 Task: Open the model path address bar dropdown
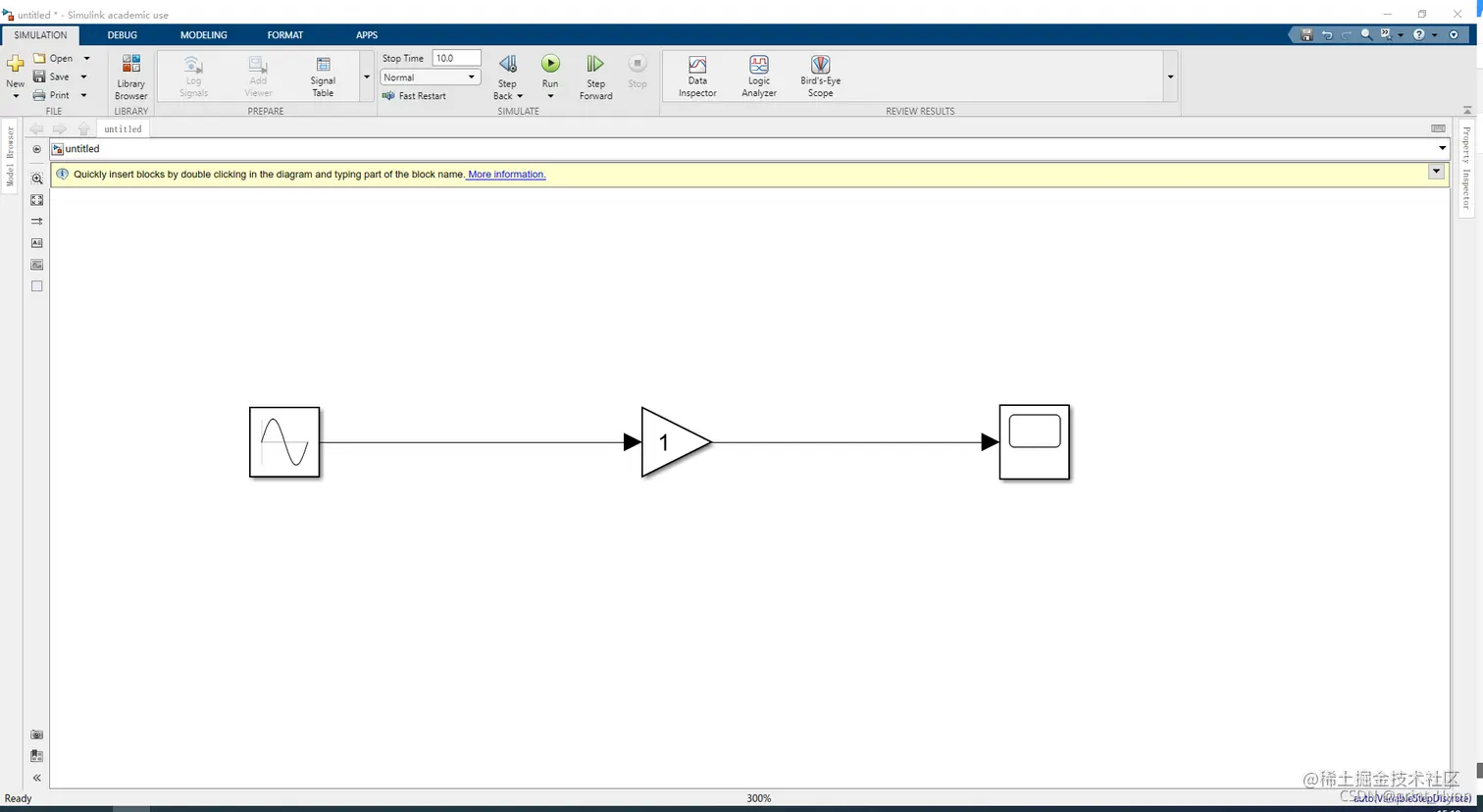pos(1442,149)
